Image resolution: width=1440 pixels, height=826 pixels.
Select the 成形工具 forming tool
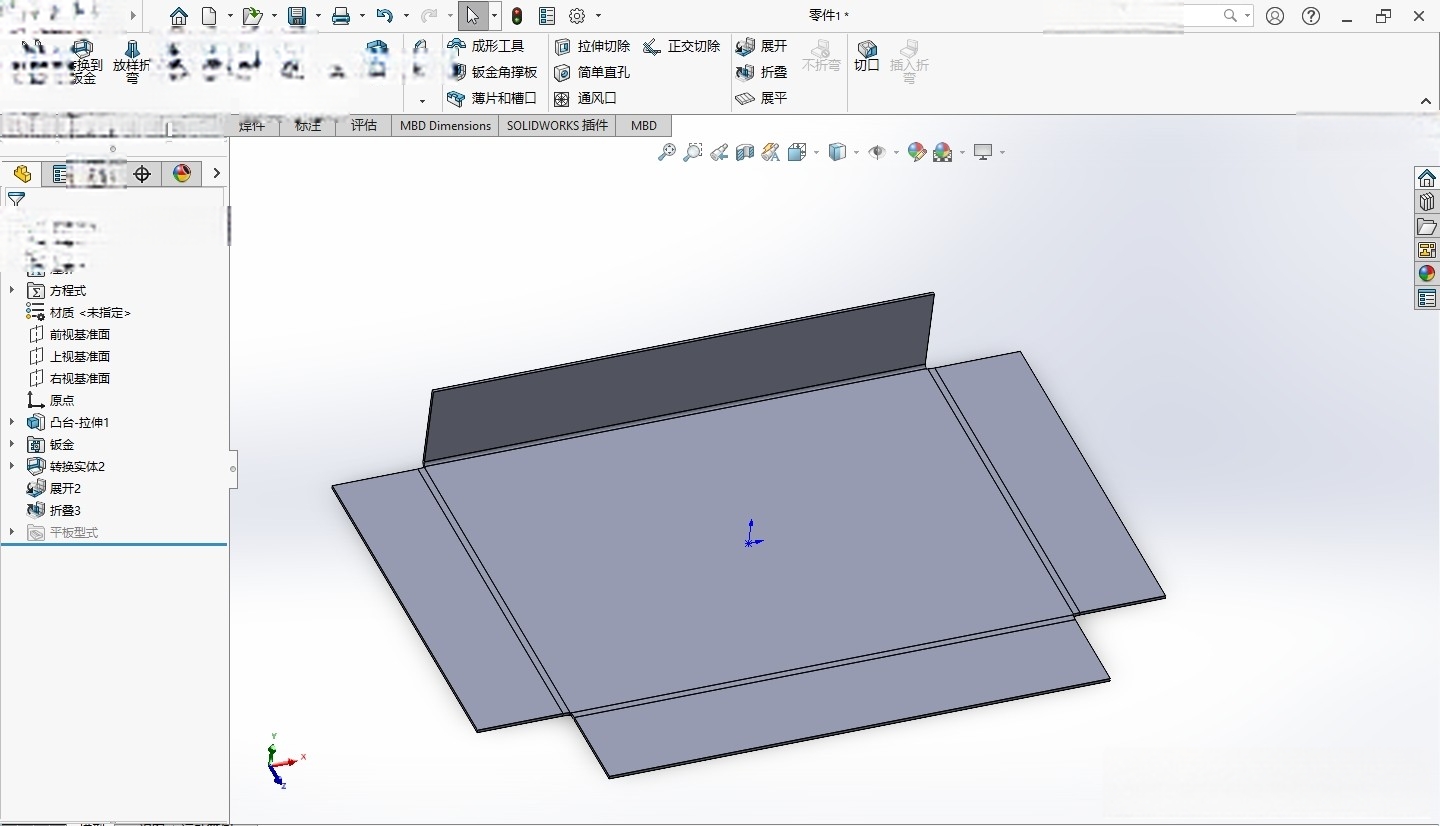[x=486, y=46]
